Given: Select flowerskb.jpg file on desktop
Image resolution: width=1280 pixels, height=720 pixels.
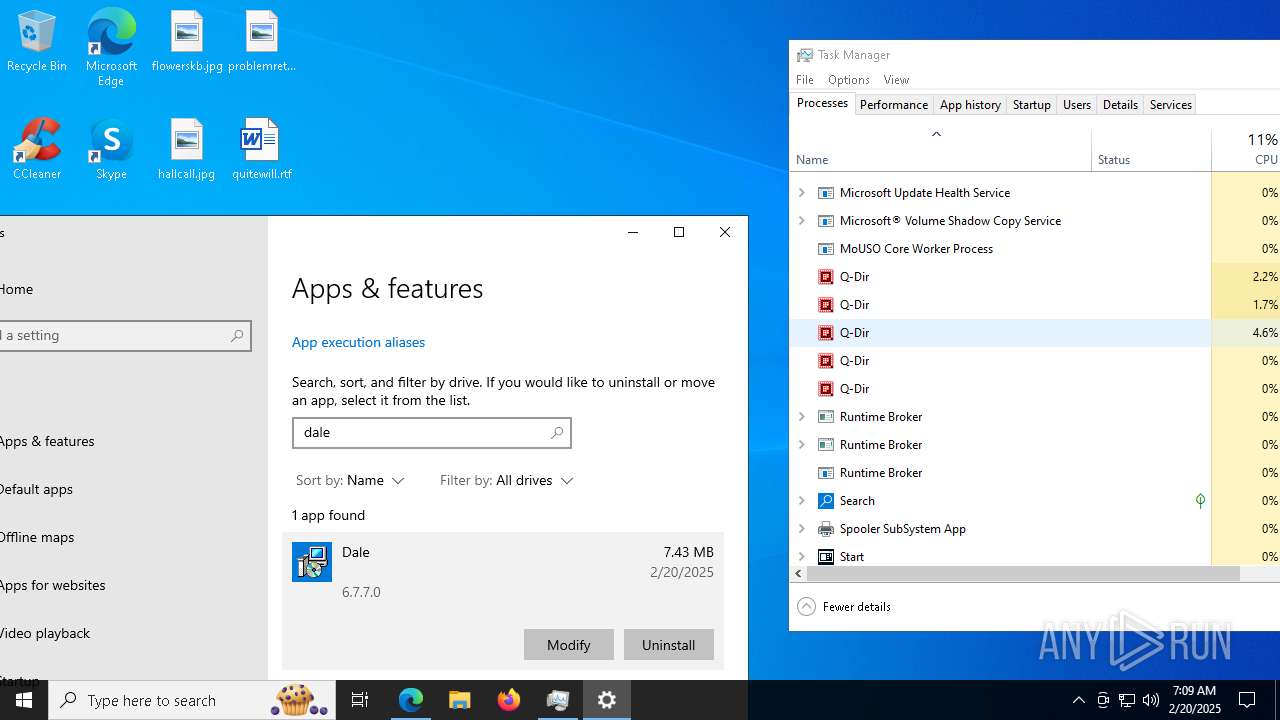Looking at the screenshot, I should point(187,42).
